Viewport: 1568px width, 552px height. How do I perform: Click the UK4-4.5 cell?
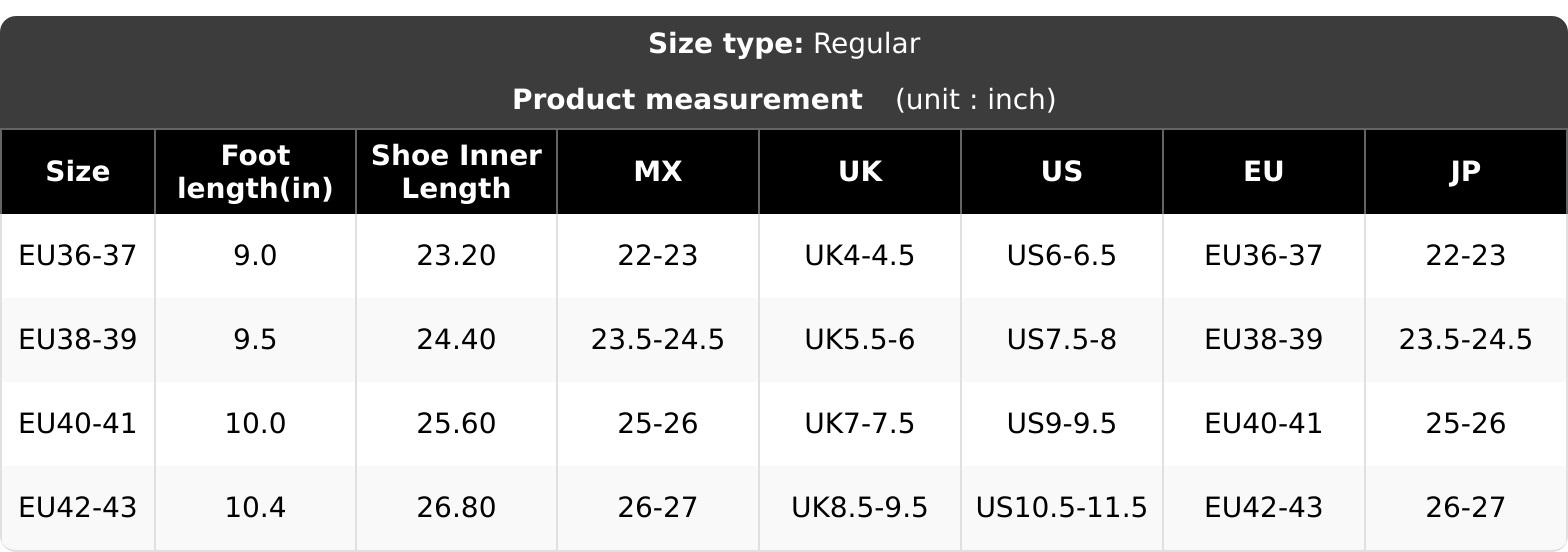860,256
